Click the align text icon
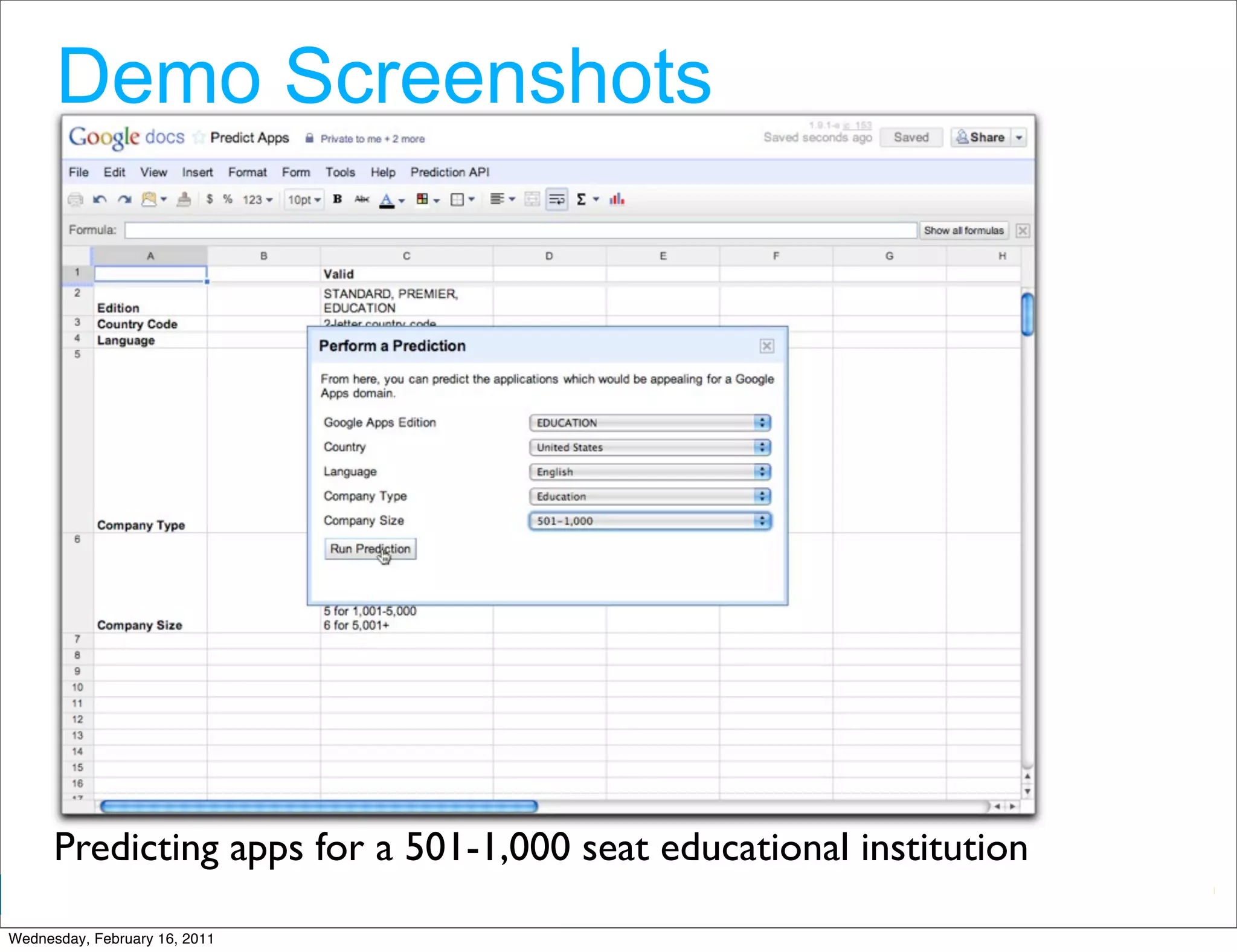The height and width of the screenshot is (952, 1237). 496,199
